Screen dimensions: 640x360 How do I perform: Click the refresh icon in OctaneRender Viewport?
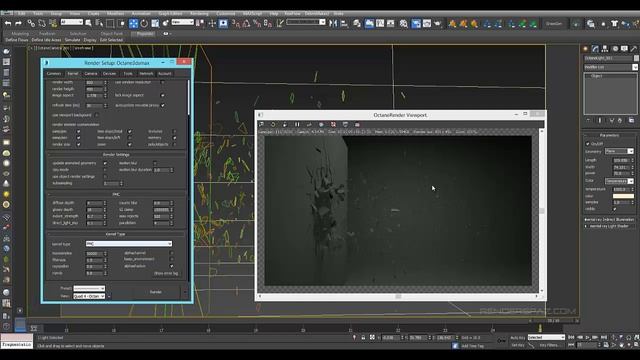click(x=273, y=124)
